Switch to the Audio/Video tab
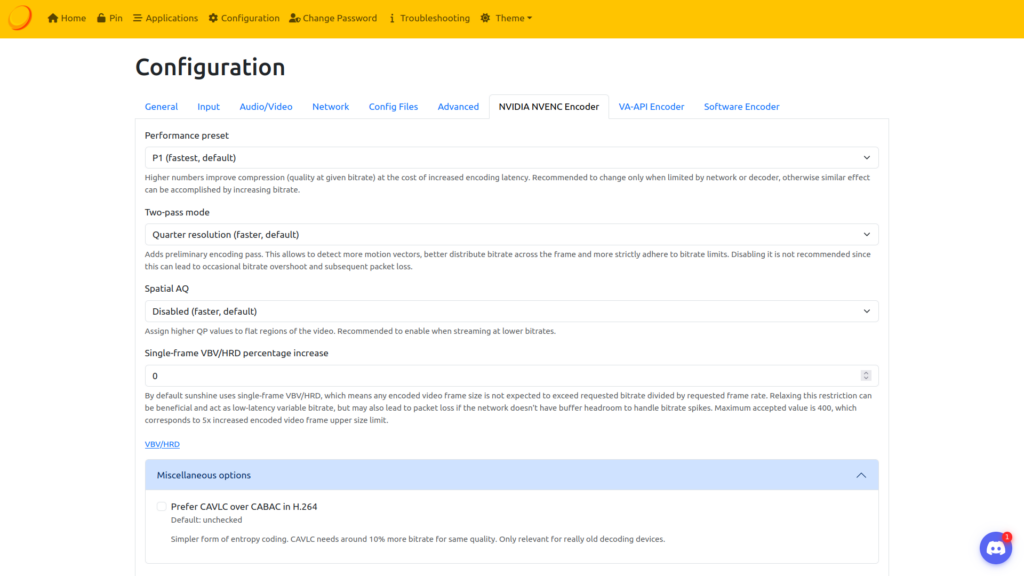The width and height of the screenshot is (1024, 576). pyautogui.click(x=266, y=106)
